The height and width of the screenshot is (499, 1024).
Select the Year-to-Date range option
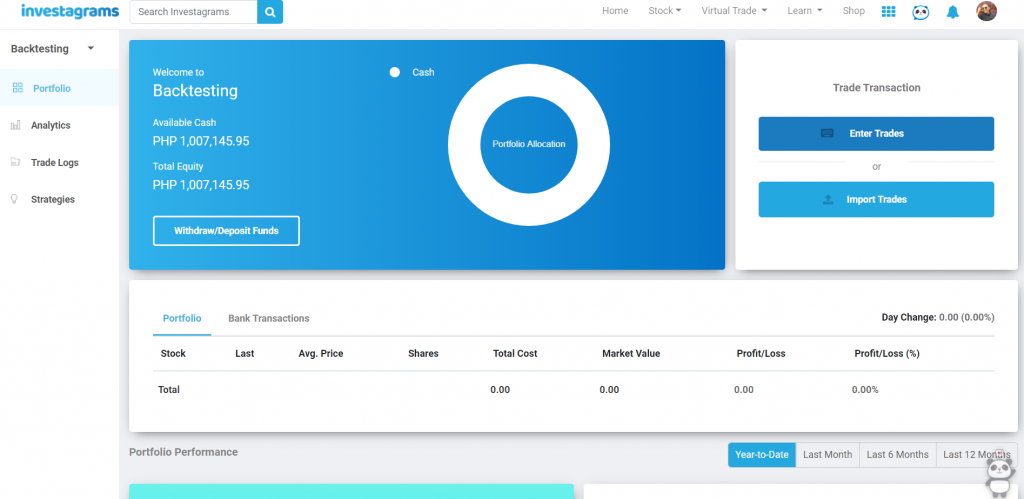point(761,454)
